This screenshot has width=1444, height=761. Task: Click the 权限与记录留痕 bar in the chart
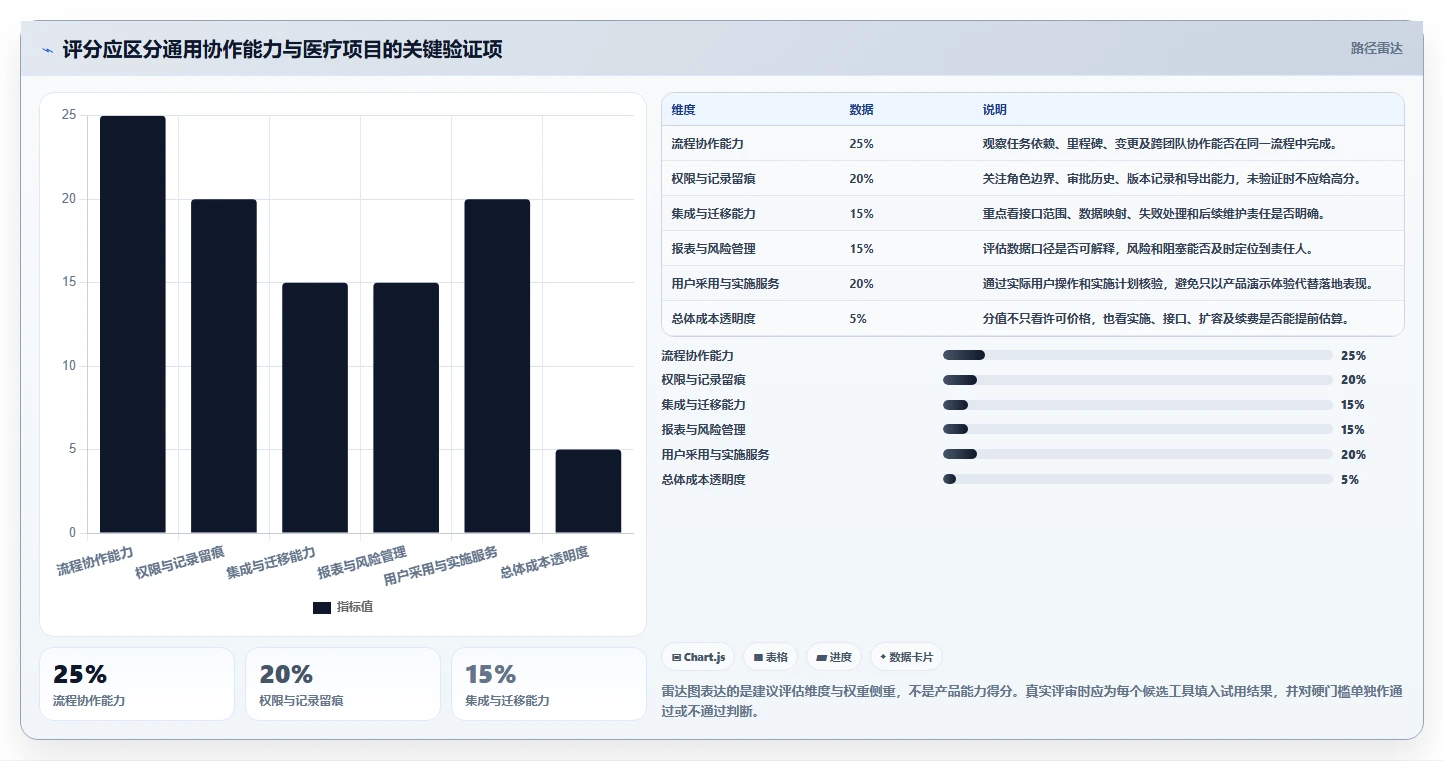(224, 366)
